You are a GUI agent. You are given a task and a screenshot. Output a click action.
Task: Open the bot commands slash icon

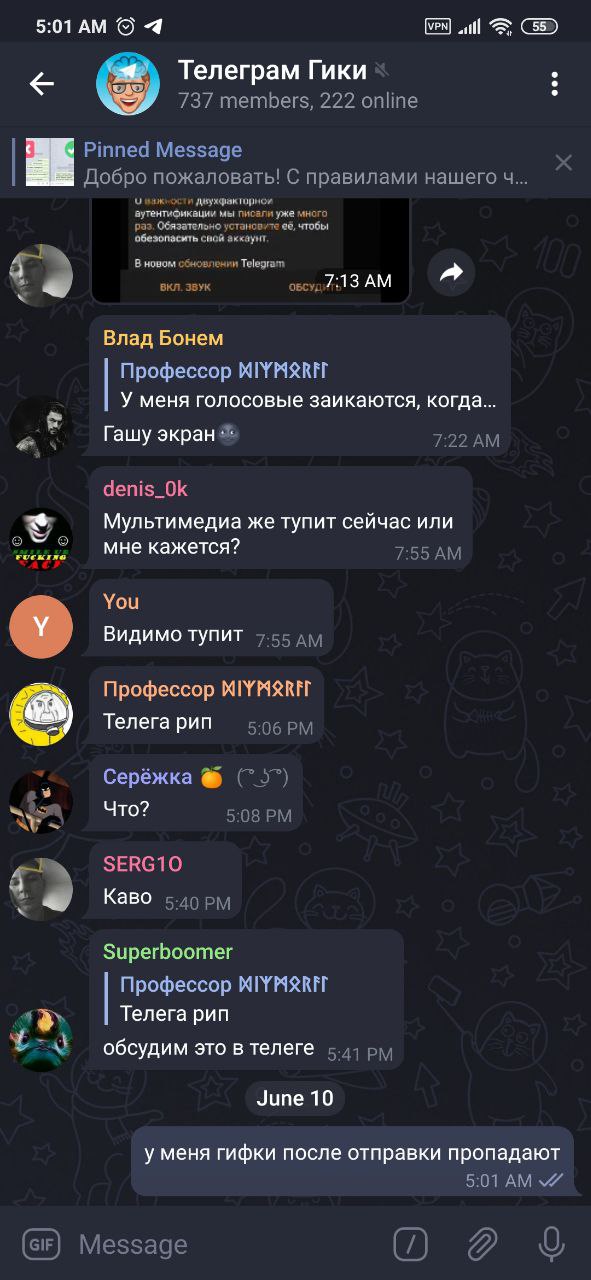(x=410, y=1244)
